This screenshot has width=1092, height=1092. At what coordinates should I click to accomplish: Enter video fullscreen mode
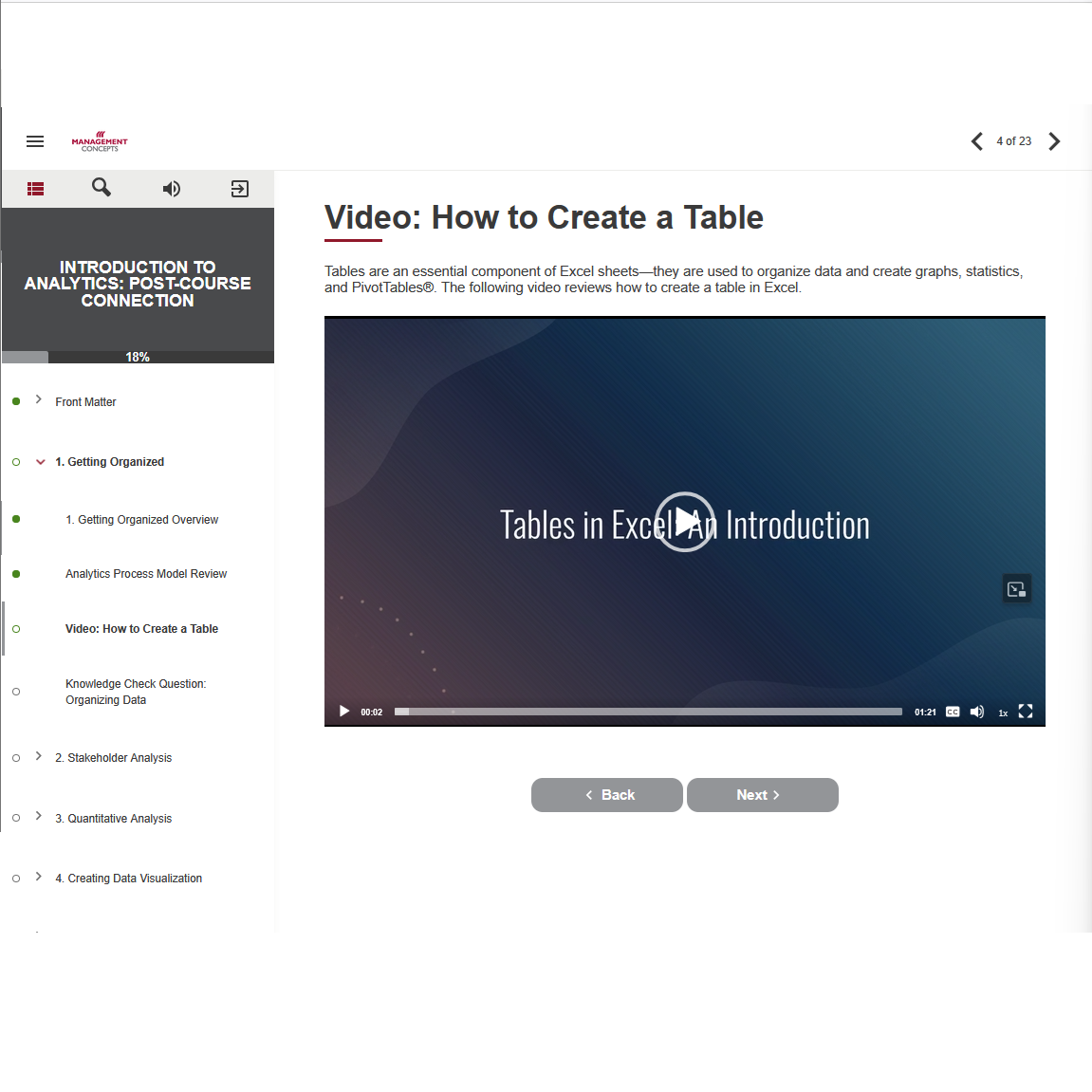(1026, 711)
